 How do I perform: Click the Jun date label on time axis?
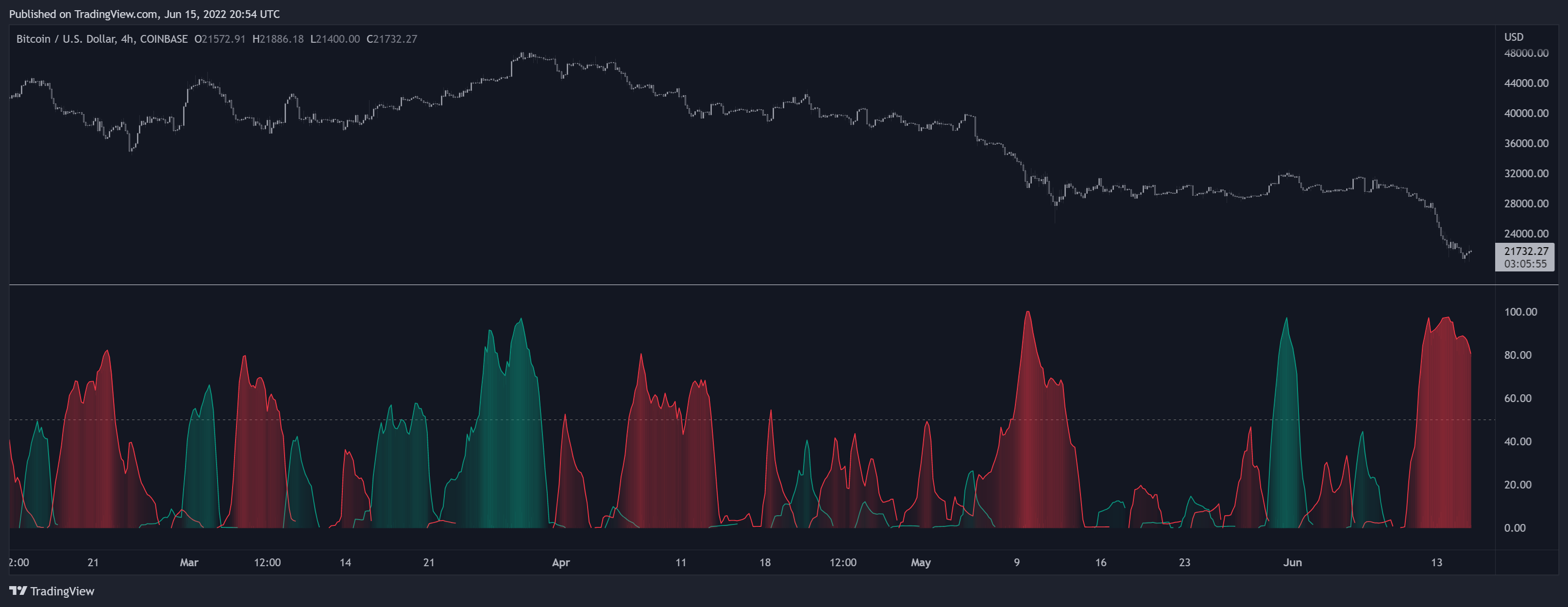[x=1292, y=562]
